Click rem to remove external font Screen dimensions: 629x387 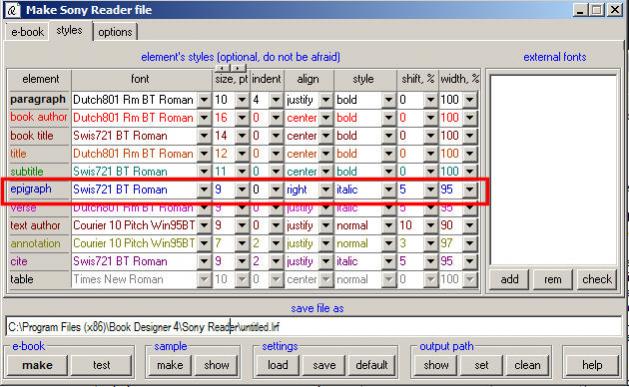(x=552, y=279)
